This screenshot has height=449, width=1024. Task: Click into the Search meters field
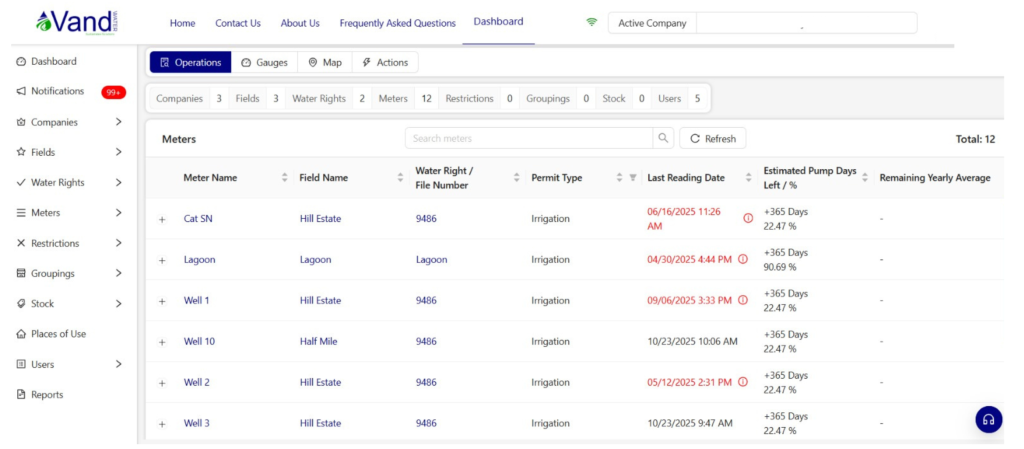[x=528, y=139]
